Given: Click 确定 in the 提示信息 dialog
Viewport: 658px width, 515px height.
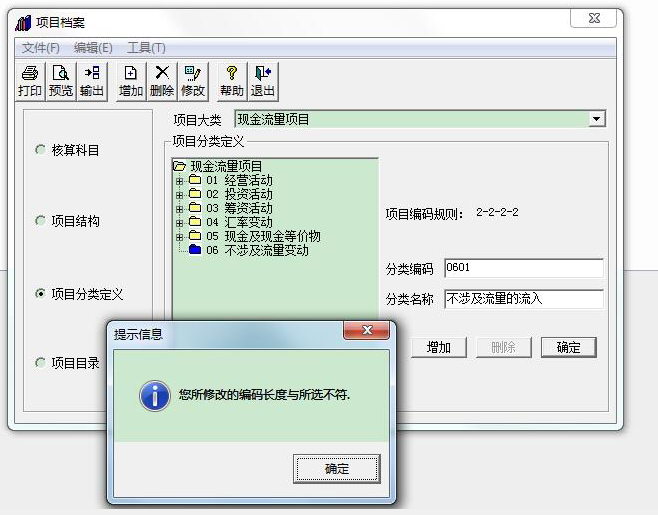Looking at the screenshot, I should [337, 469].
